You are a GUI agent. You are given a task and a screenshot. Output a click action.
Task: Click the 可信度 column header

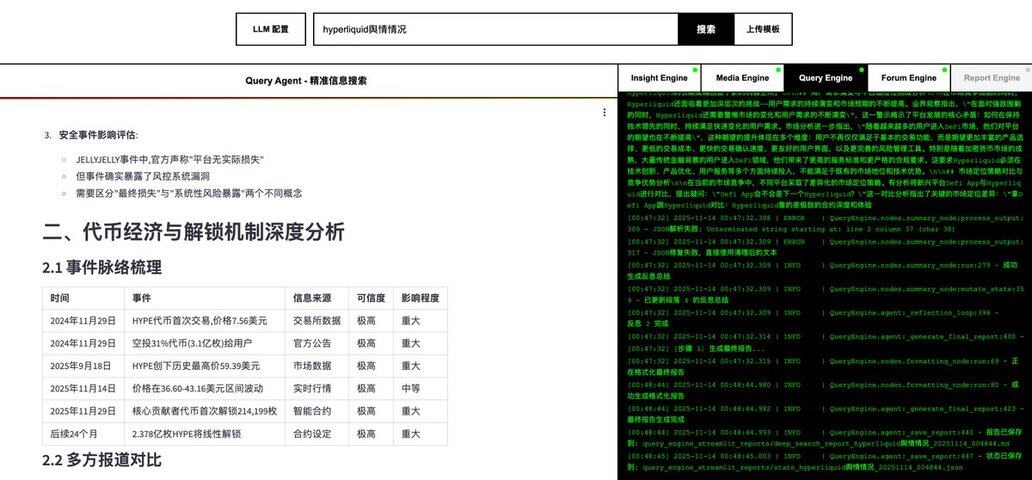370,298
